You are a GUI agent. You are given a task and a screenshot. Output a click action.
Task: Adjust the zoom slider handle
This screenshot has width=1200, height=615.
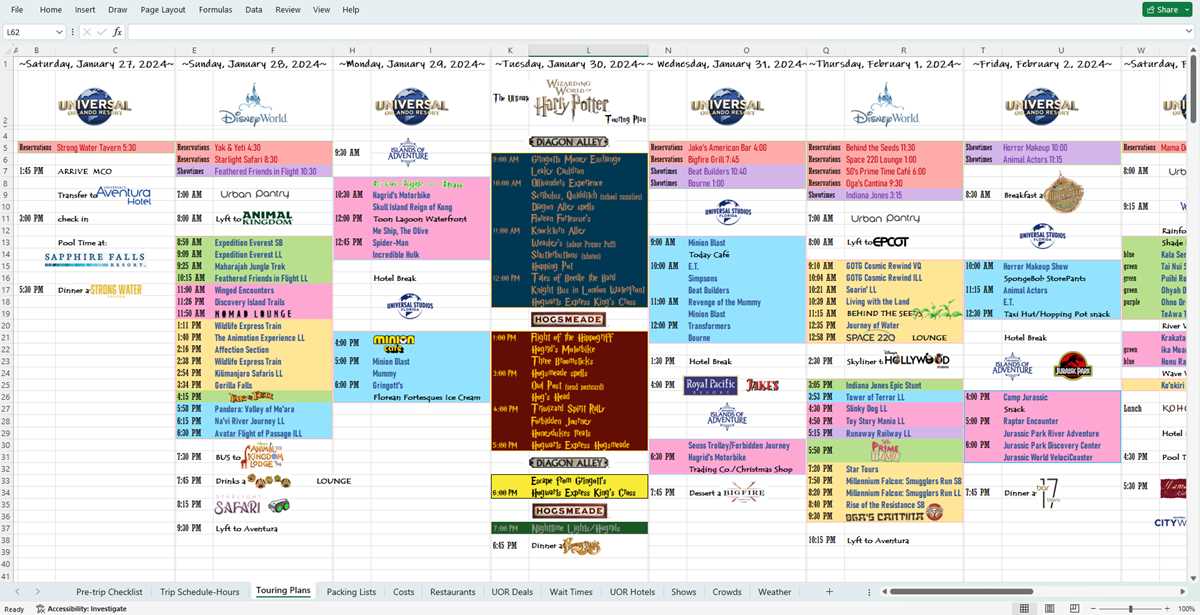tap(1131, 608)
